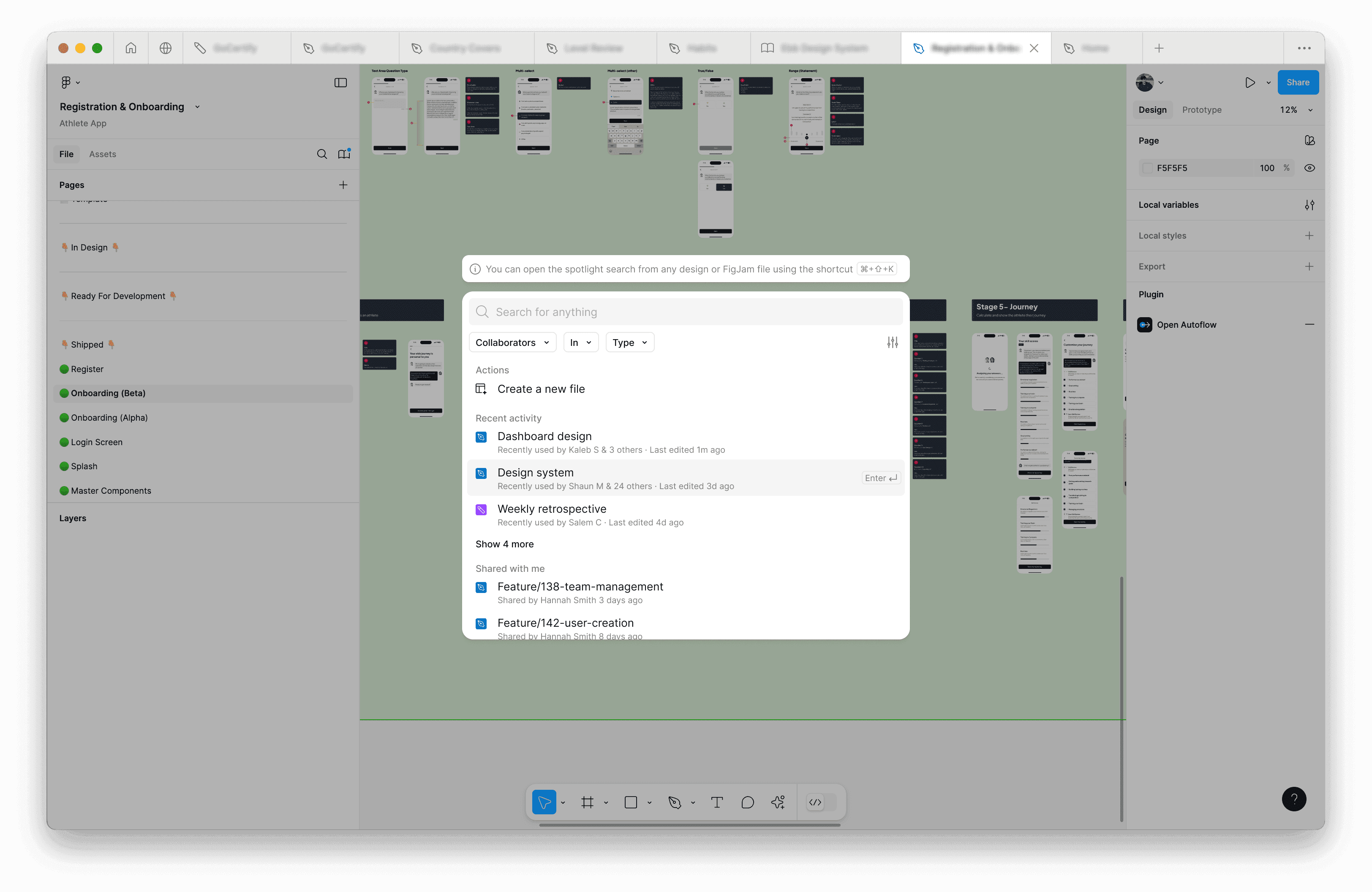
Task: Open the local variables settings icon
Action: tap(1309, 205)
